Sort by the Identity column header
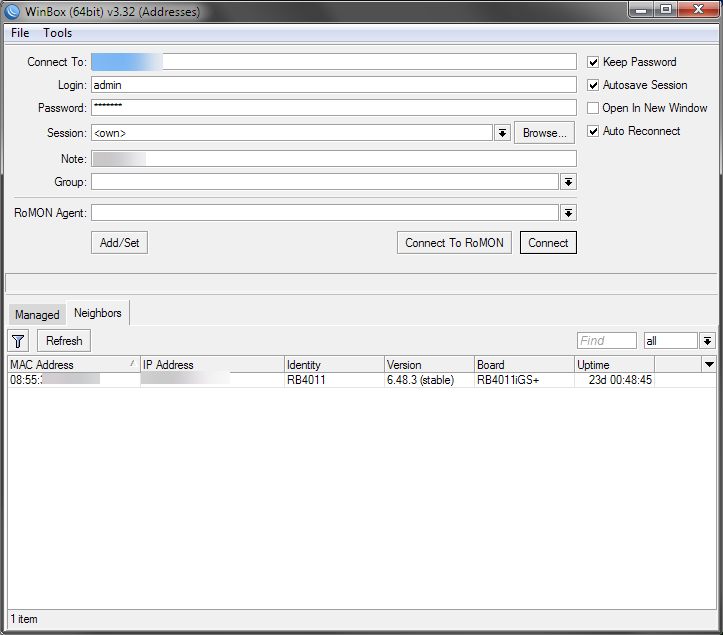The width and height of the screenshot is (723, 635). click(334, 364)
